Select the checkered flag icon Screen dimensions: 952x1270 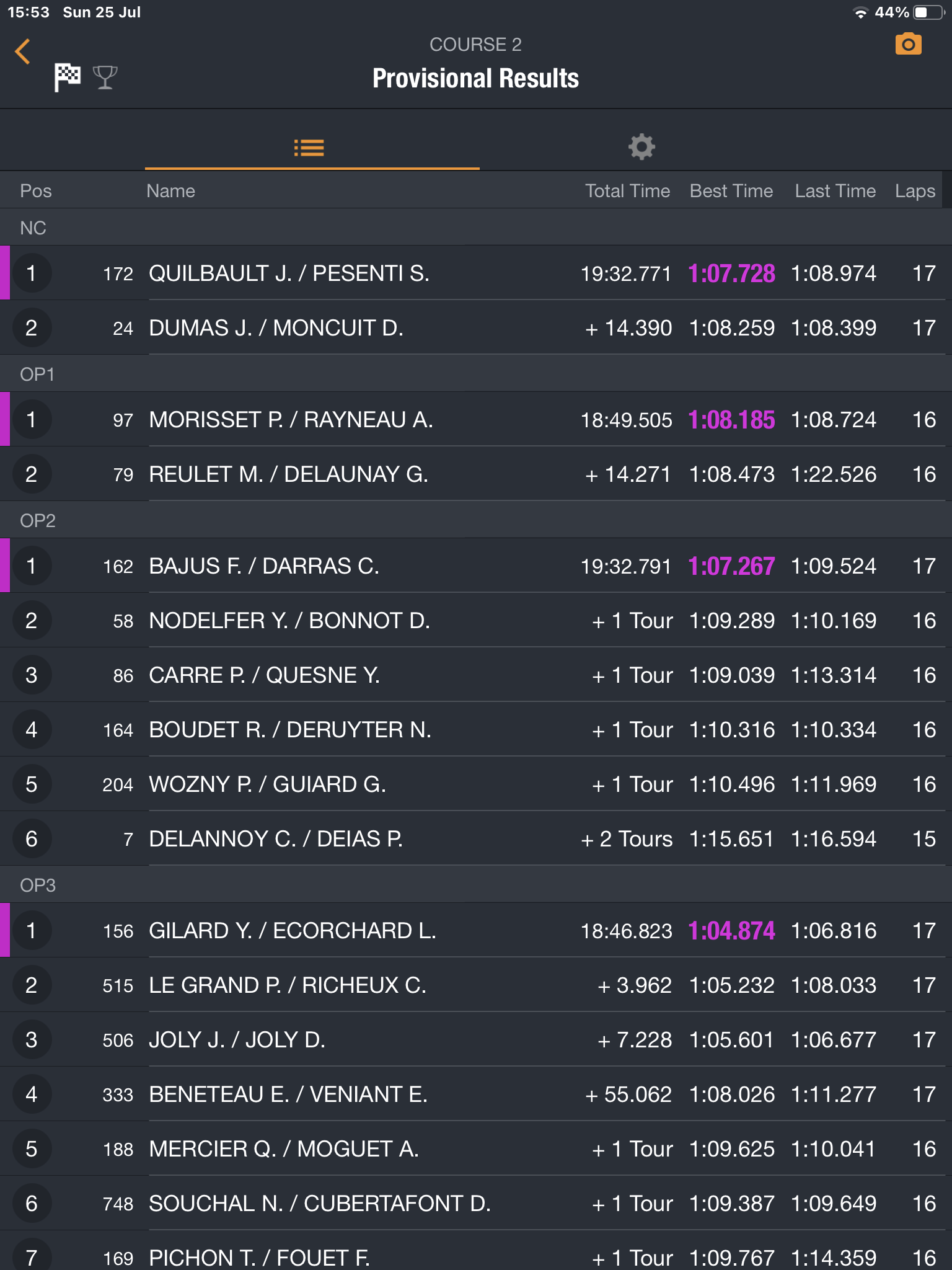click(x=68, y=77)
